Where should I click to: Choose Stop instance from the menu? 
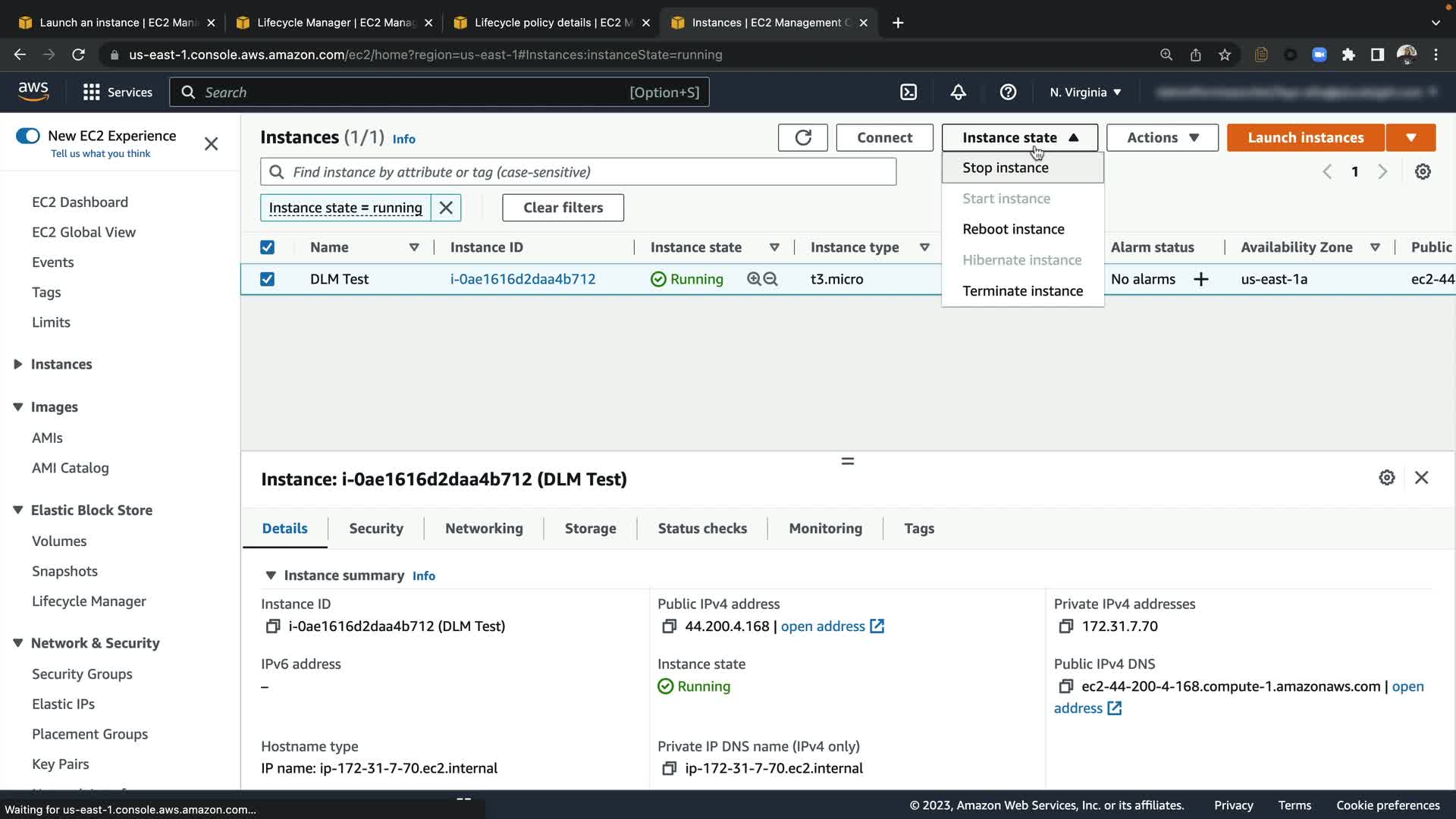[1005, 168]
